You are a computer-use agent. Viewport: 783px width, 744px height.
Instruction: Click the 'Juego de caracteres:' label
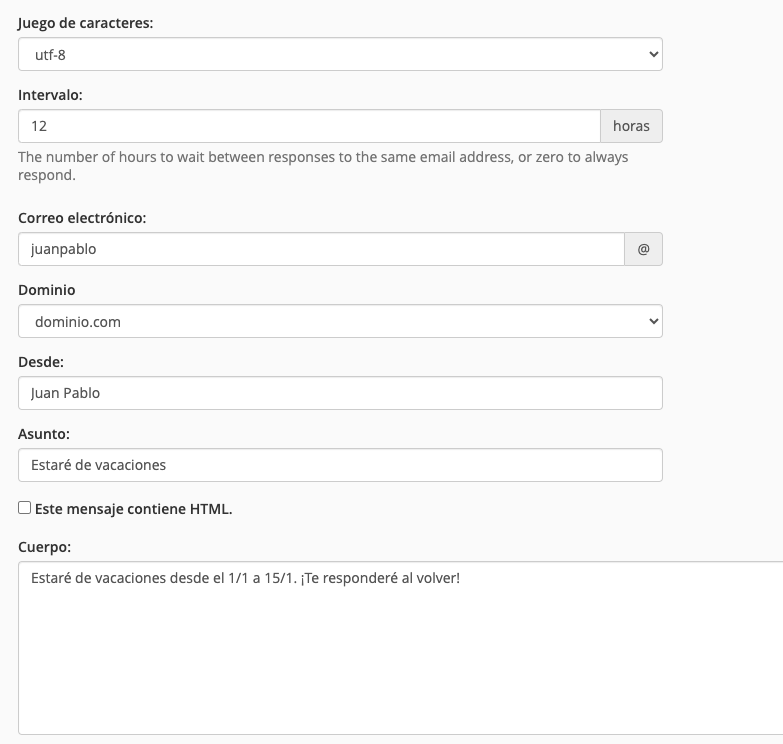point(86,22)
